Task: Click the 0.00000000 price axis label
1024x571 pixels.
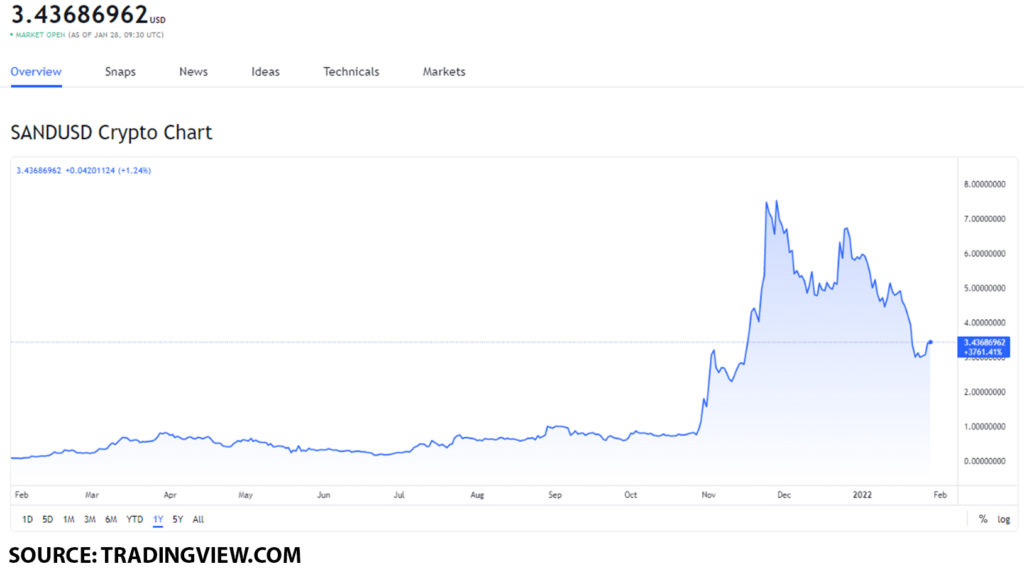Action: tap(985, 461)
